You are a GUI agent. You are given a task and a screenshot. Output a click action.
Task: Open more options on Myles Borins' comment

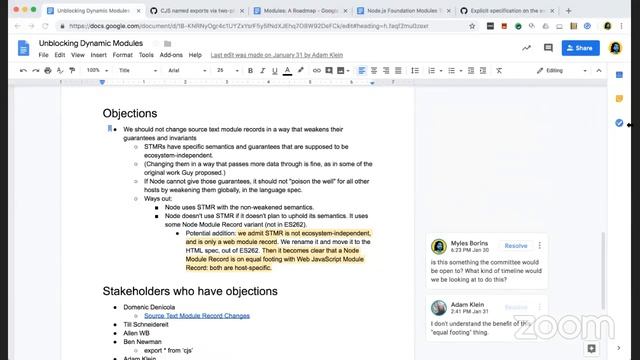(540, 245)
